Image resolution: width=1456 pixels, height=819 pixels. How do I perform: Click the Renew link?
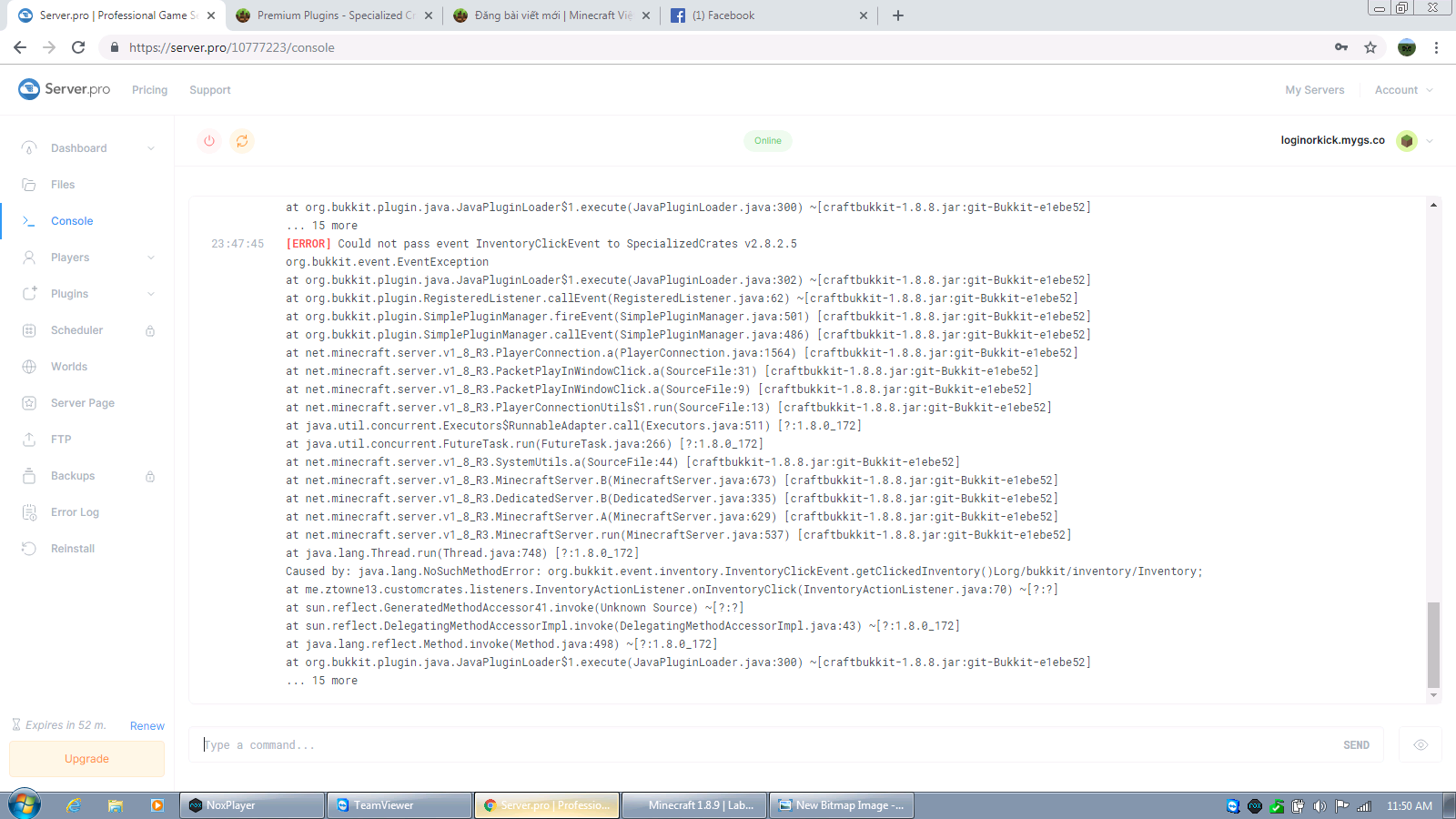(147, 726)
